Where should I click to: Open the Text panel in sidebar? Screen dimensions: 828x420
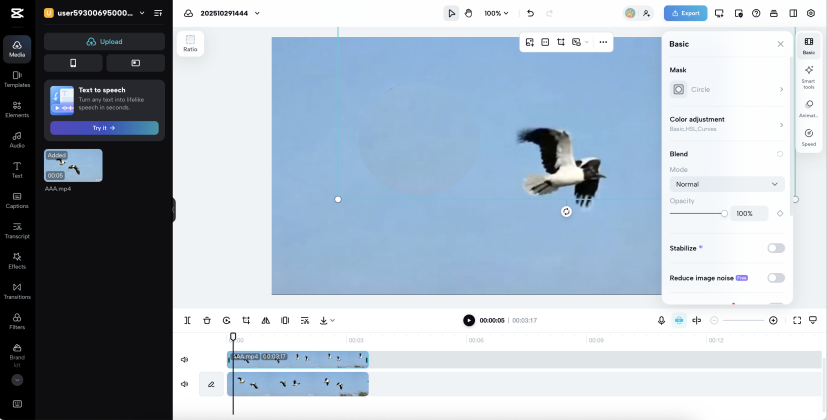17,170
